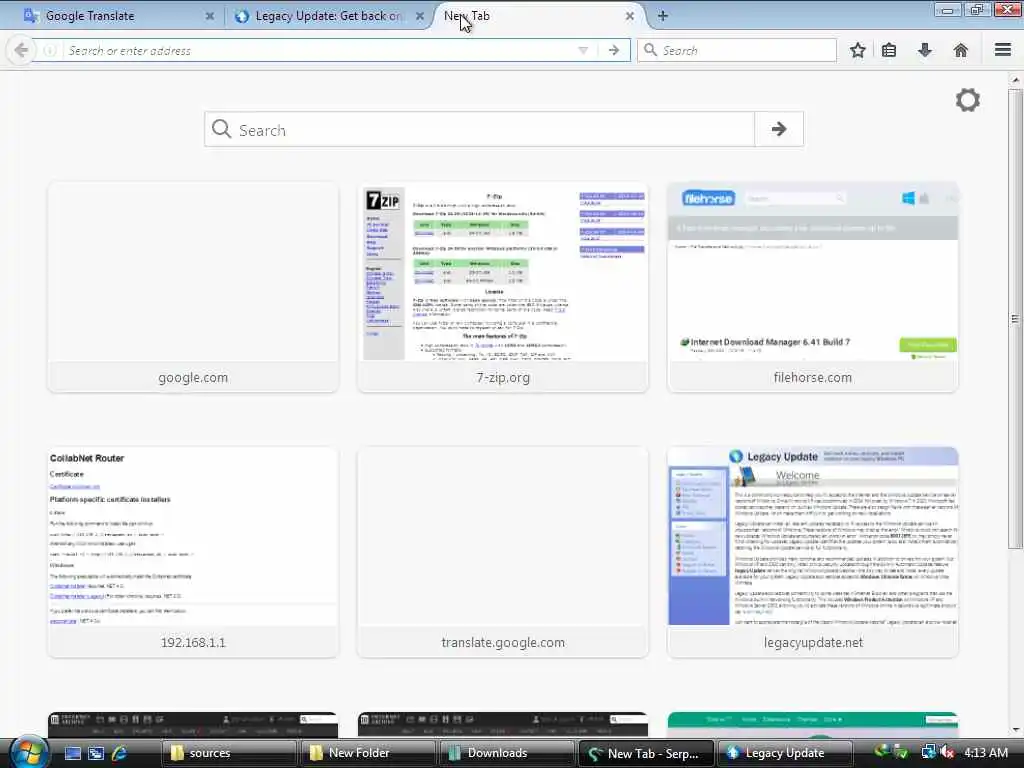This screenshot has width=1024, height=768.
Task: Open the 7-zip.org tile
Action: tap(503, 288)
